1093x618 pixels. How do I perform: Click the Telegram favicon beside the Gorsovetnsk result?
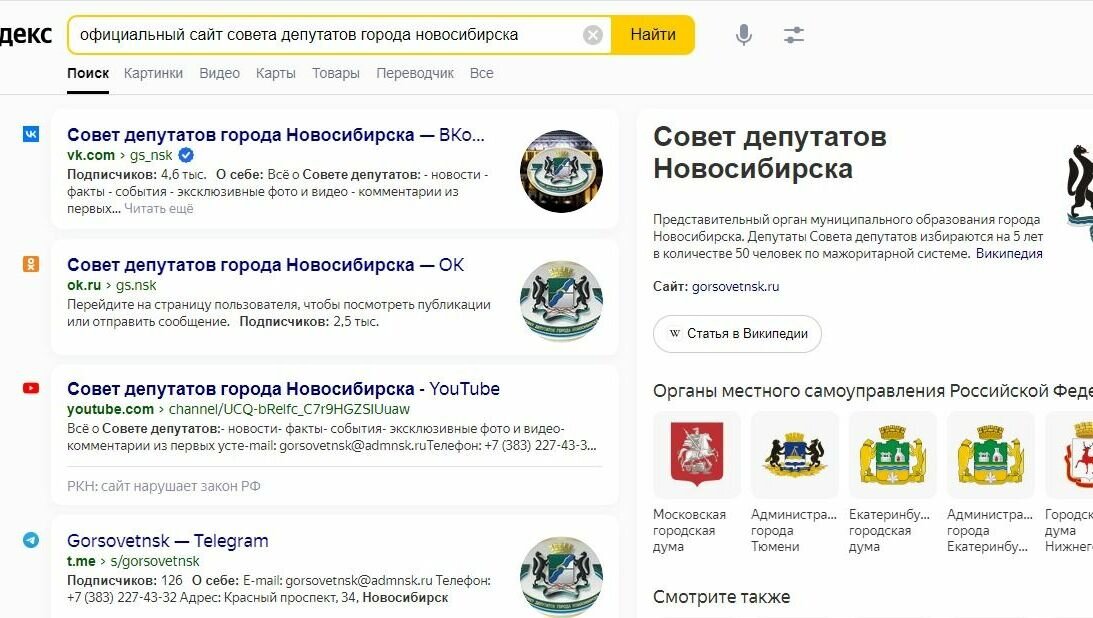31,540
